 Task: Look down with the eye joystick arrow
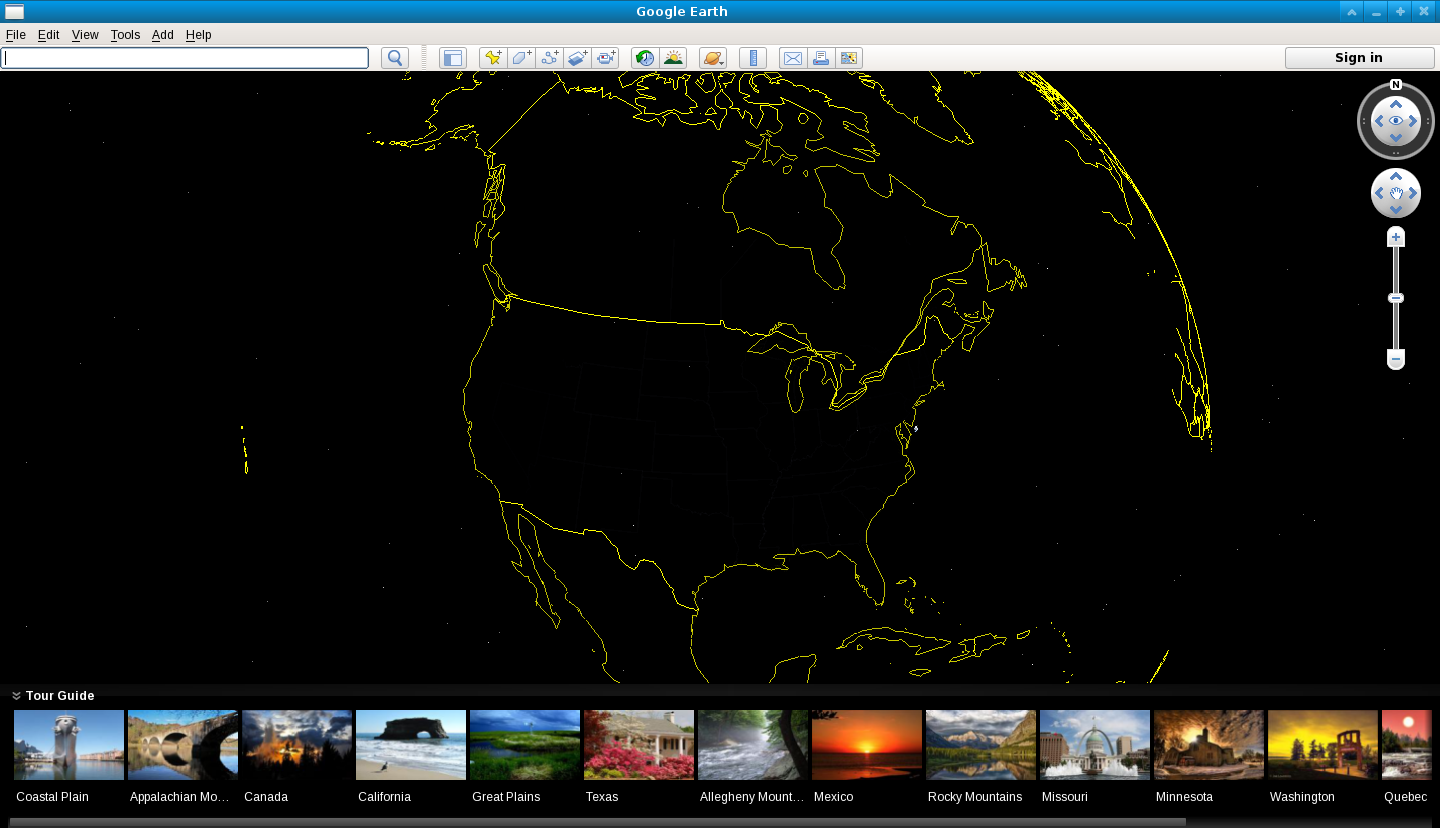click(x=1396, y=137)
